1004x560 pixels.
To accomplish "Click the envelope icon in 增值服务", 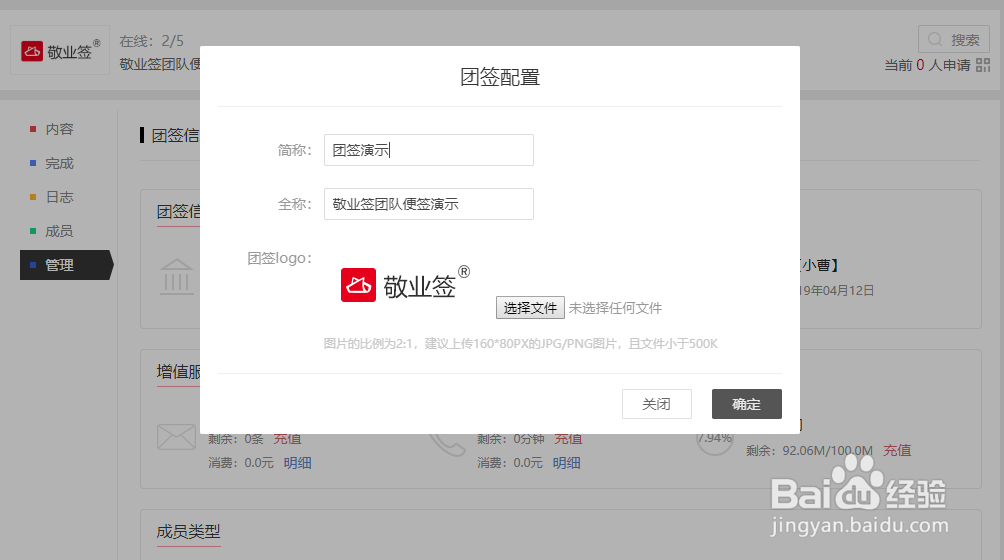I will [176, 437].
